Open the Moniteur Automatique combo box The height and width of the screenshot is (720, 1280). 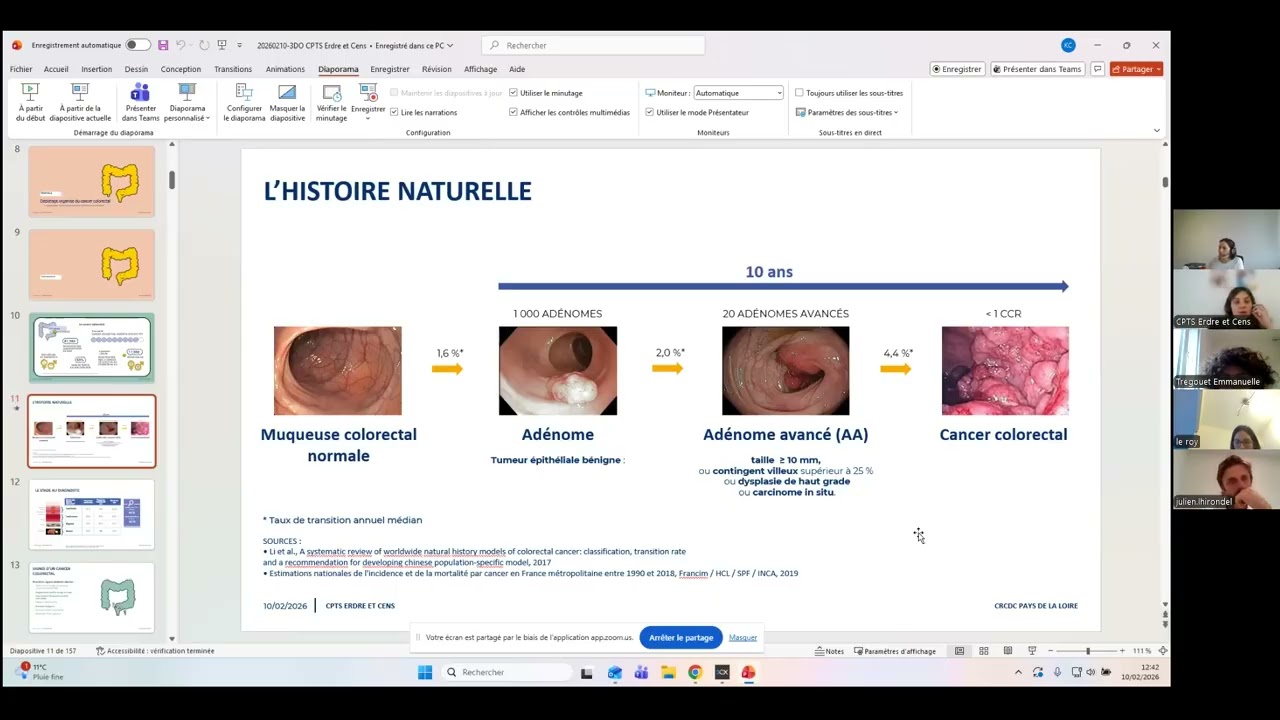tap(738, 93)
